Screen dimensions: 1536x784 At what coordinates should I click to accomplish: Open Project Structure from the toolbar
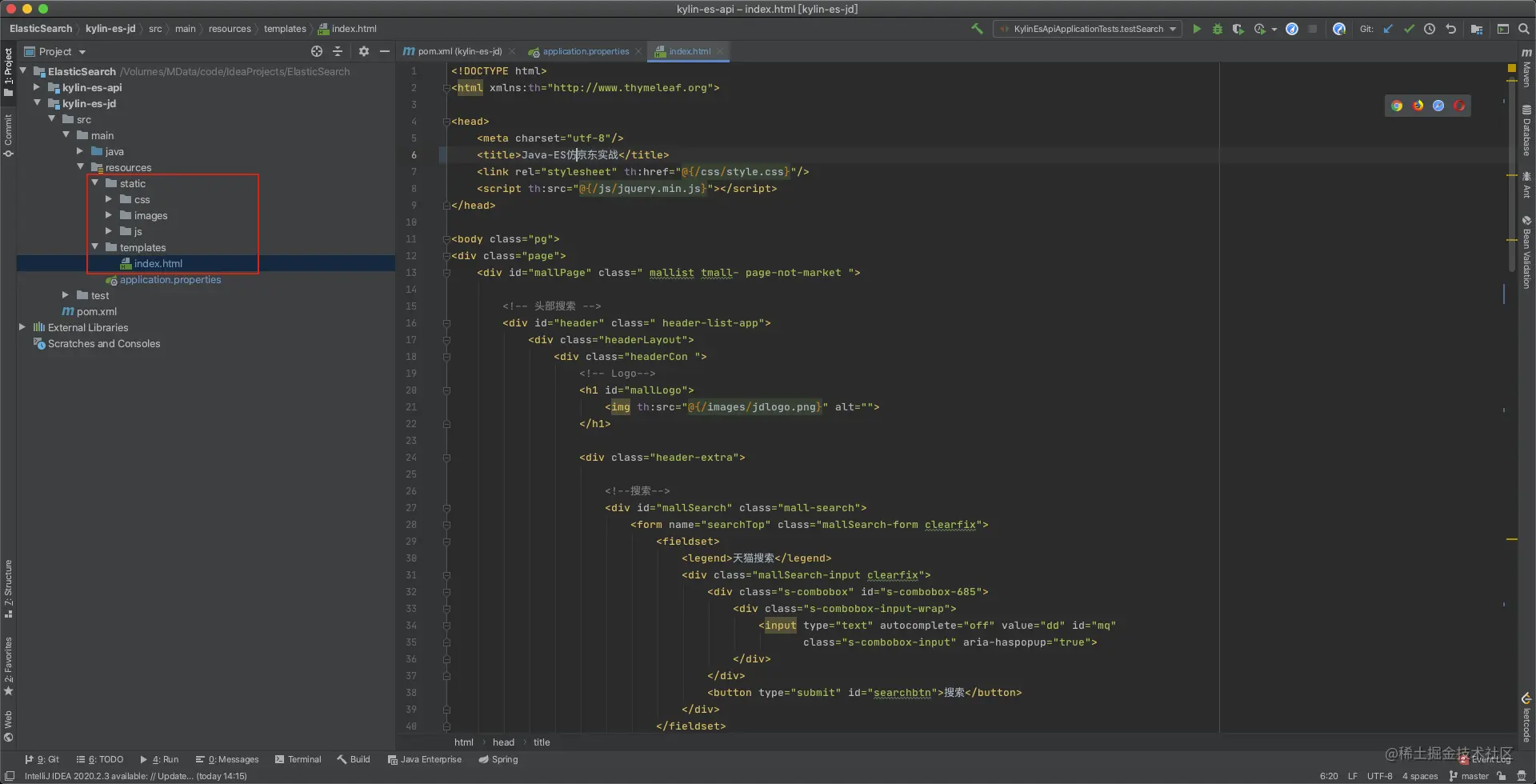coord(1477,29)
